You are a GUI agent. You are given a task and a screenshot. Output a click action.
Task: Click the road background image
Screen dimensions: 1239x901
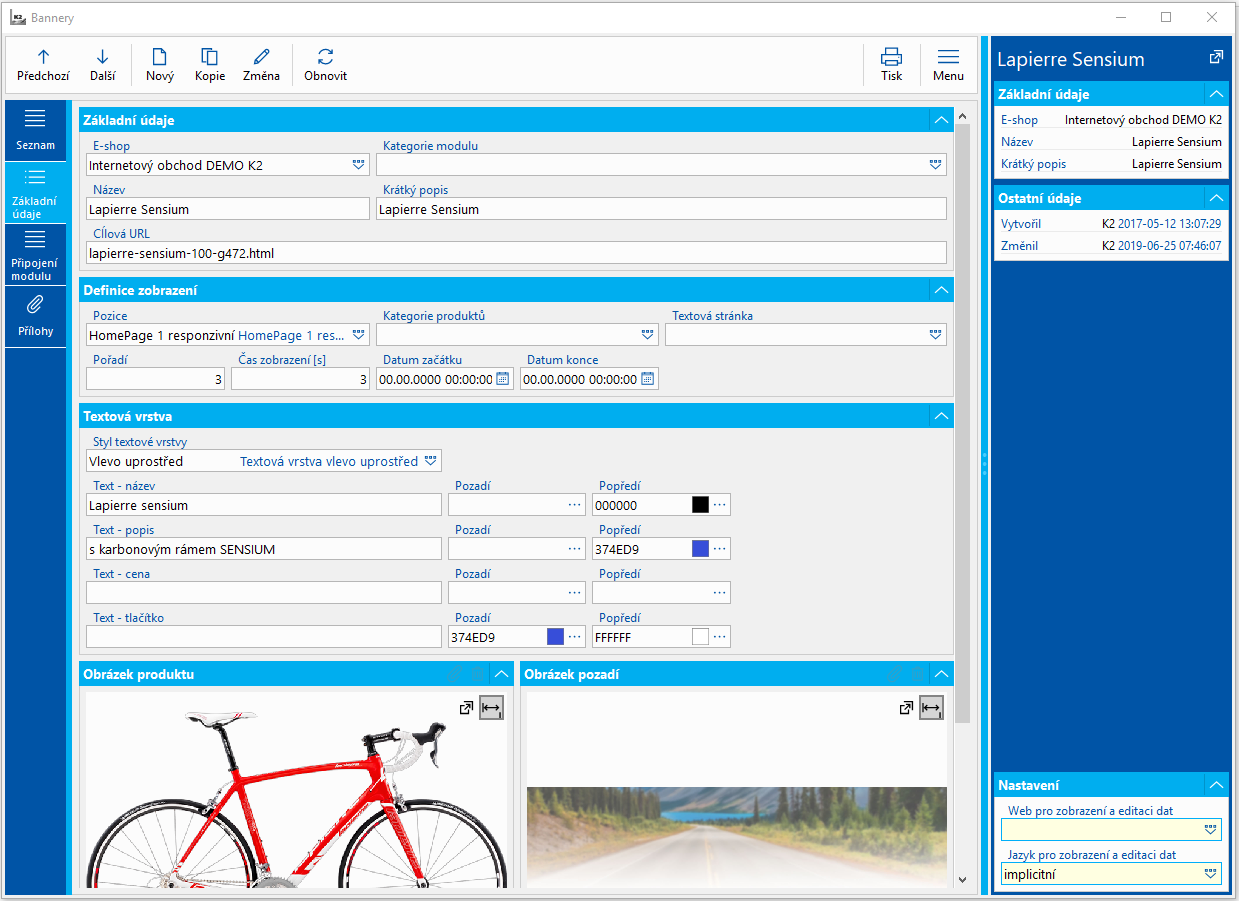[x=736, y=836]
